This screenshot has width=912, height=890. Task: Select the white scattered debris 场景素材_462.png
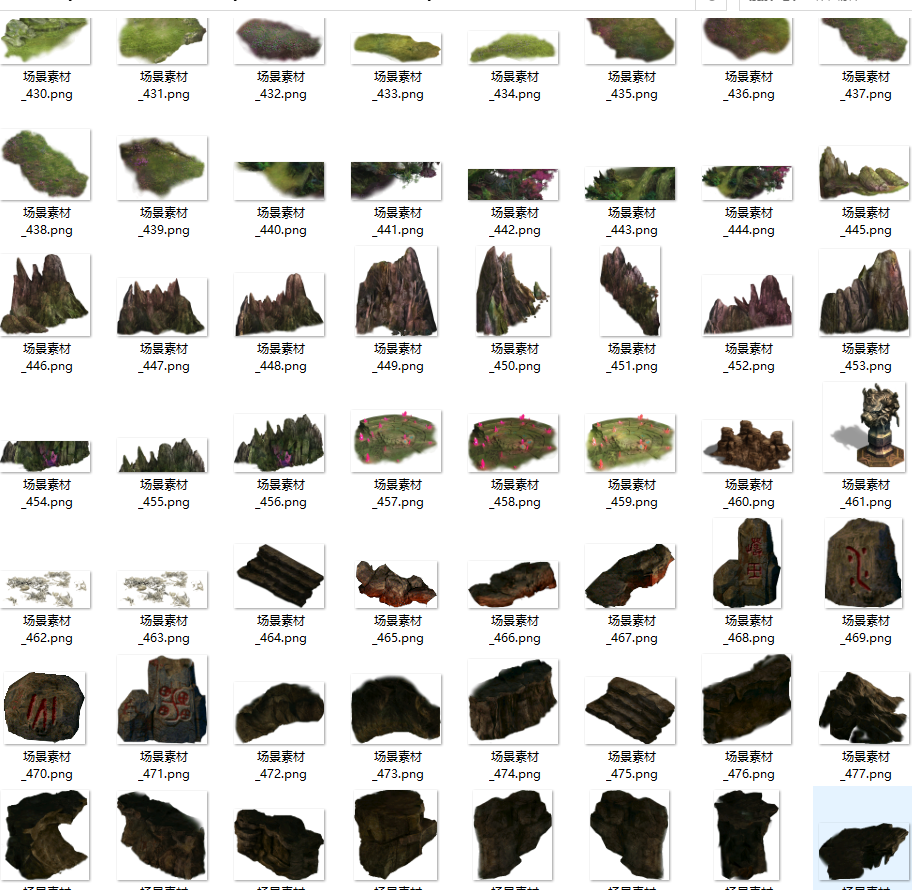46,588
